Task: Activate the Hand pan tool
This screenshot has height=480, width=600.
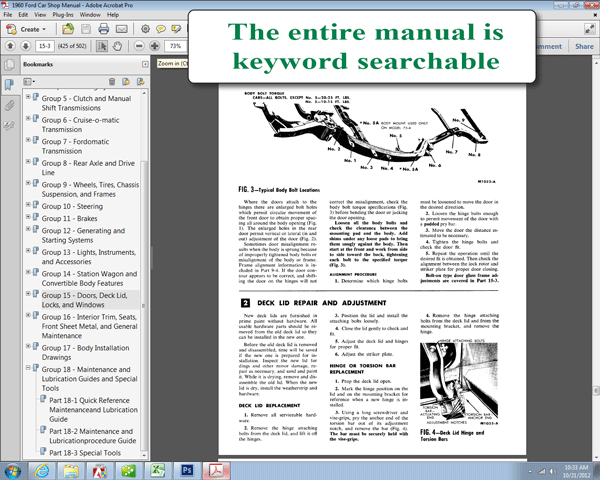Action: (117, 46)
